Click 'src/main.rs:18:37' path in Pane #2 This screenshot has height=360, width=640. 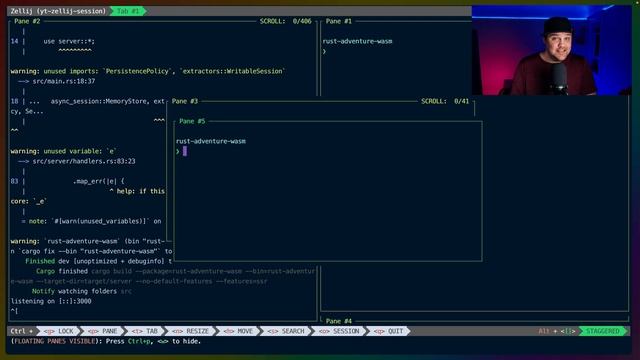point(64,81)
